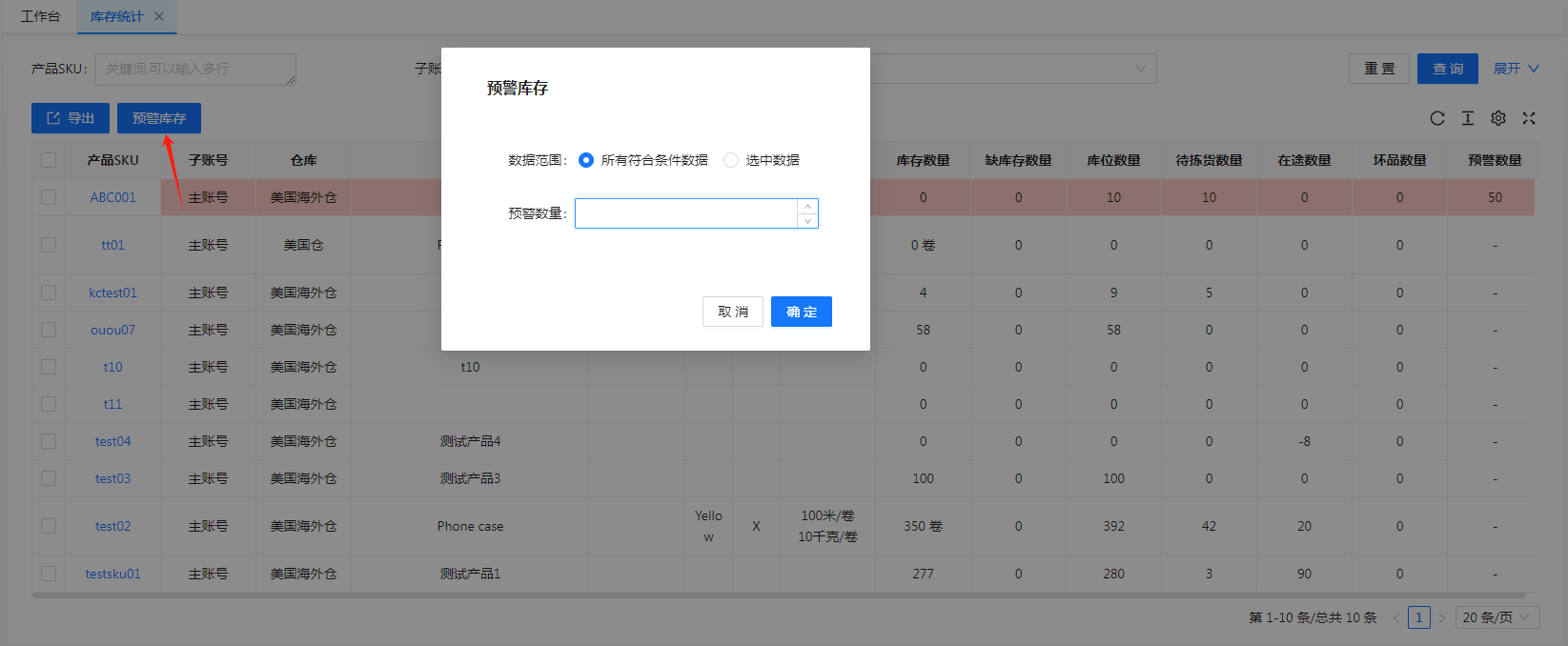Image resolution: width=1568 pixels, height=646 pixels.
Task: Toggle fullscreen with the expand icon
Action: [1529, 118]
